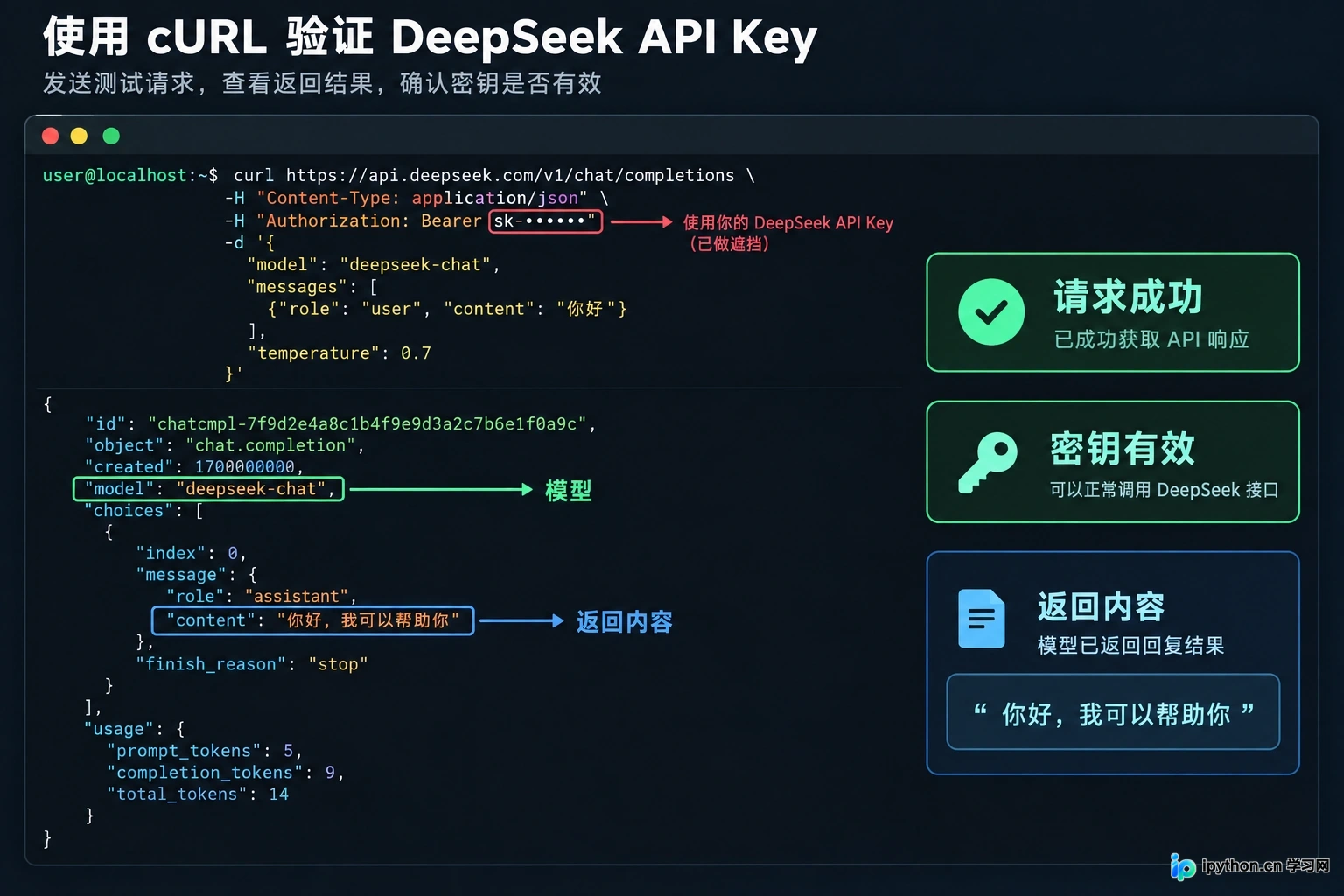Click the 密钥有效 card heading
This screenshot has width=1344, height=896.
[x=1123, y=449]
